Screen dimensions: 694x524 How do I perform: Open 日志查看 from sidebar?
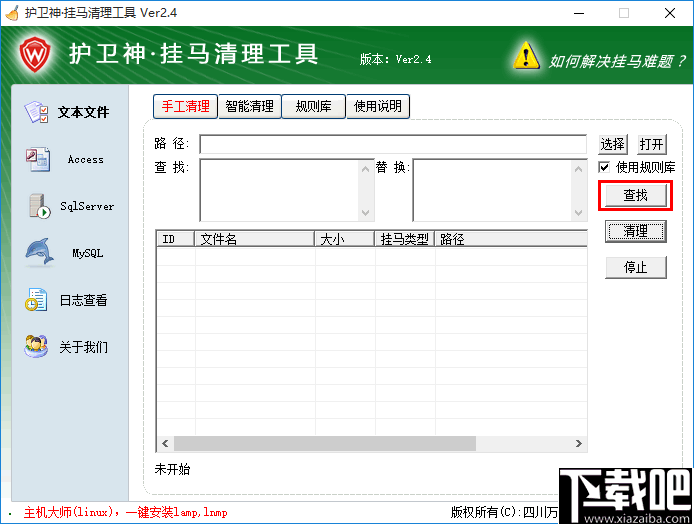click(83, 300)
